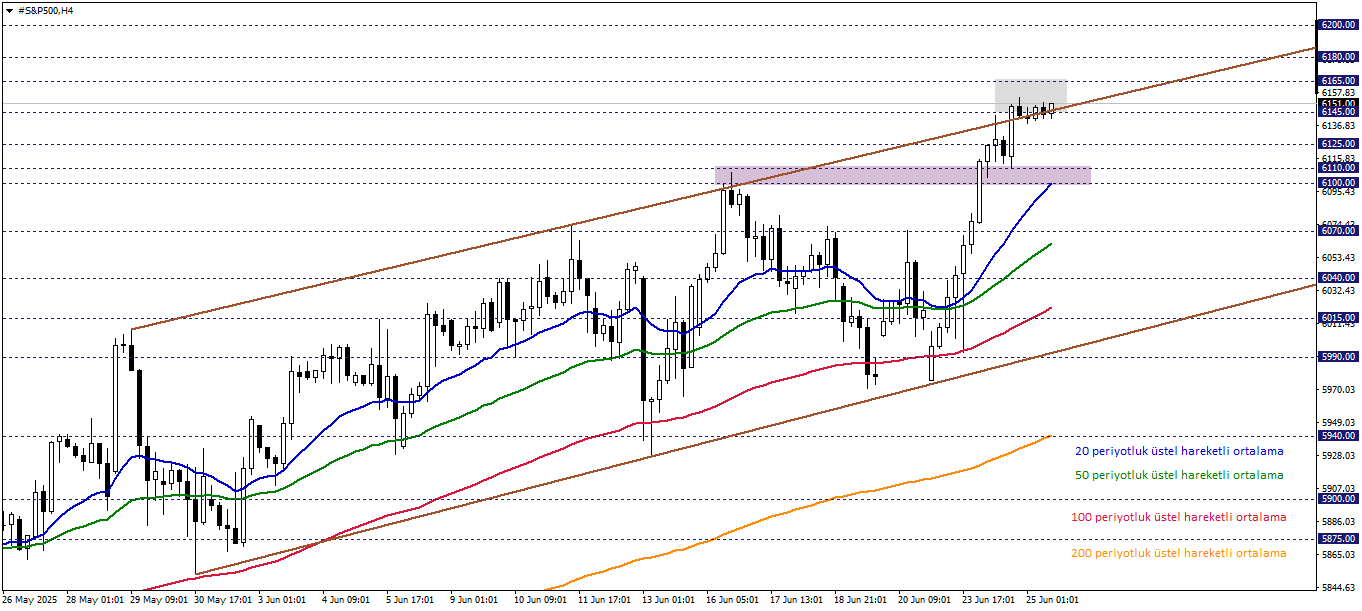This screenshot has height=611, width=1362.
Task: Click the 6053.43 axis price value
Action: (1338, 257)
